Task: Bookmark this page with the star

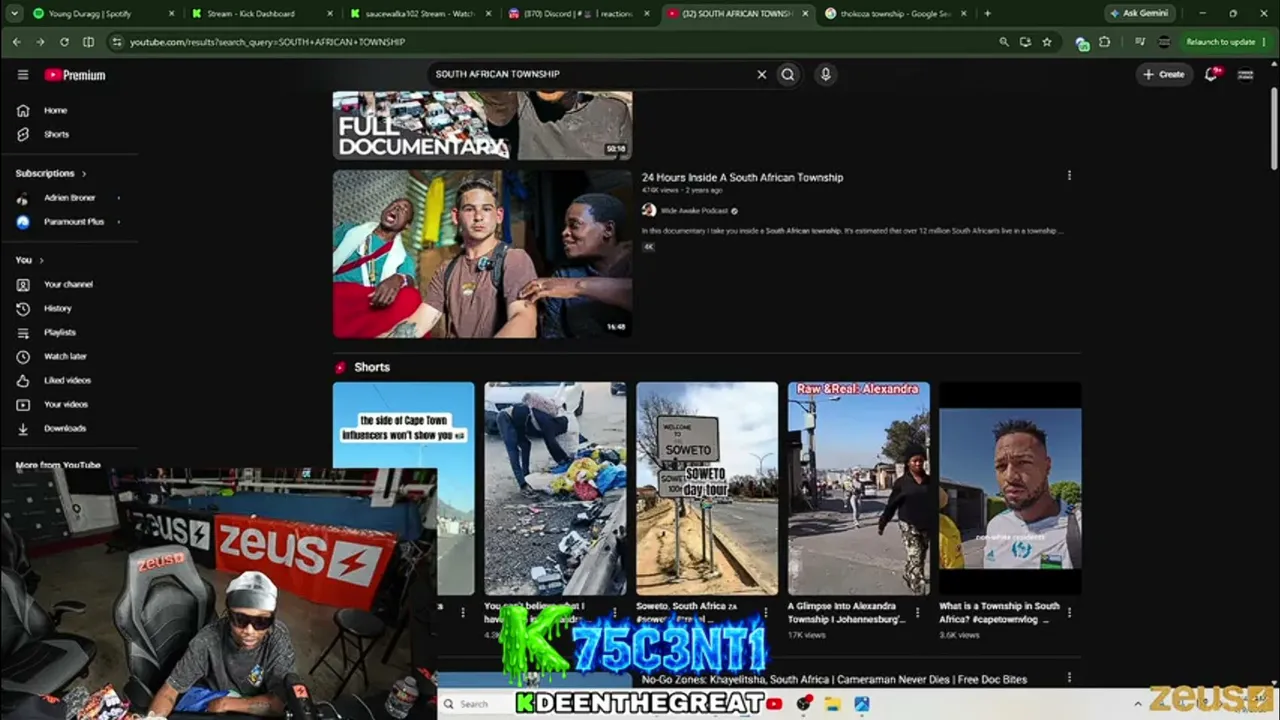Action: (x=1047, y=42)
